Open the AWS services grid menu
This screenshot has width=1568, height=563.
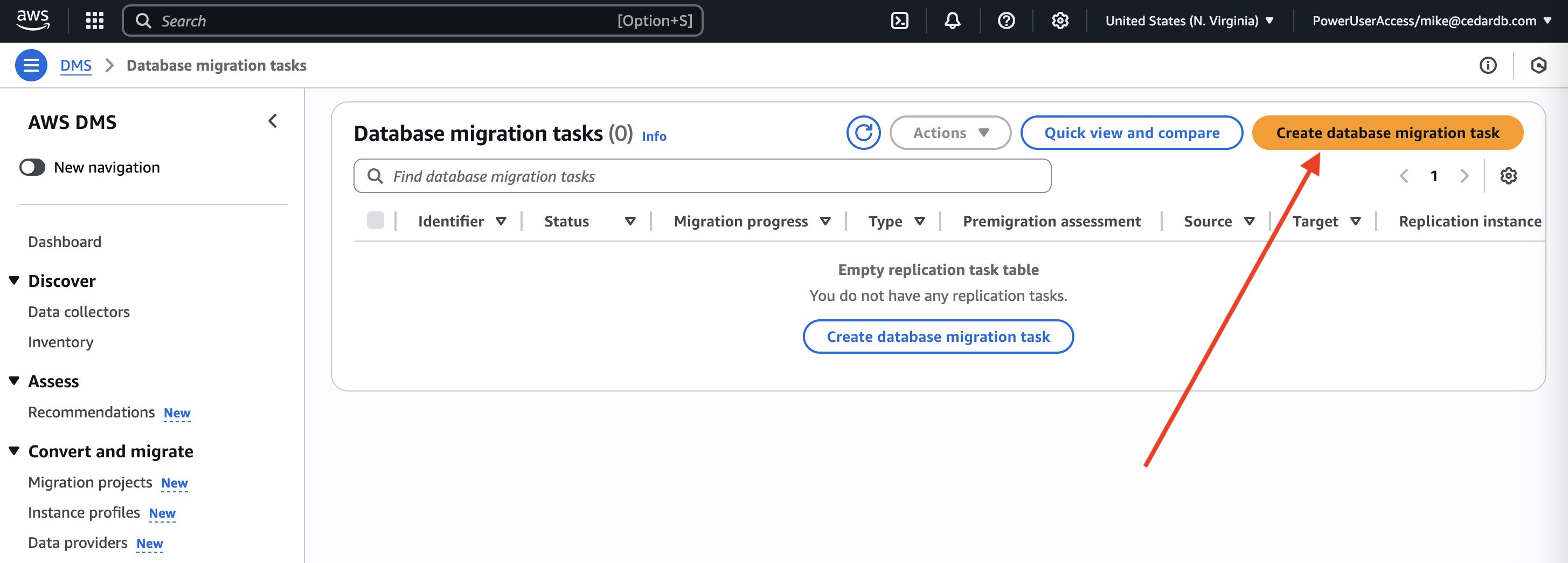pos(94,20)
